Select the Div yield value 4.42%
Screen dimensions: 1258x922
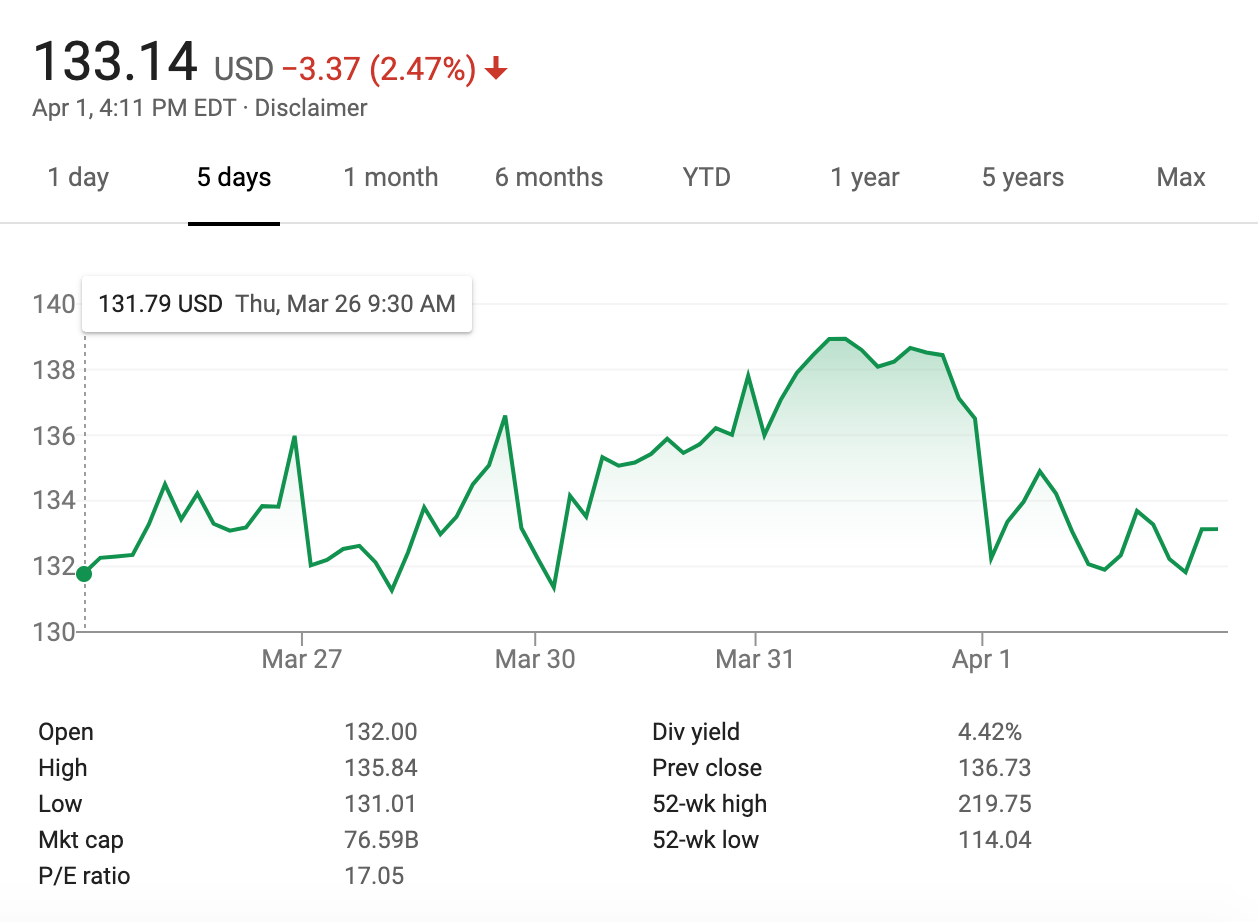click(x=992, y=731)
